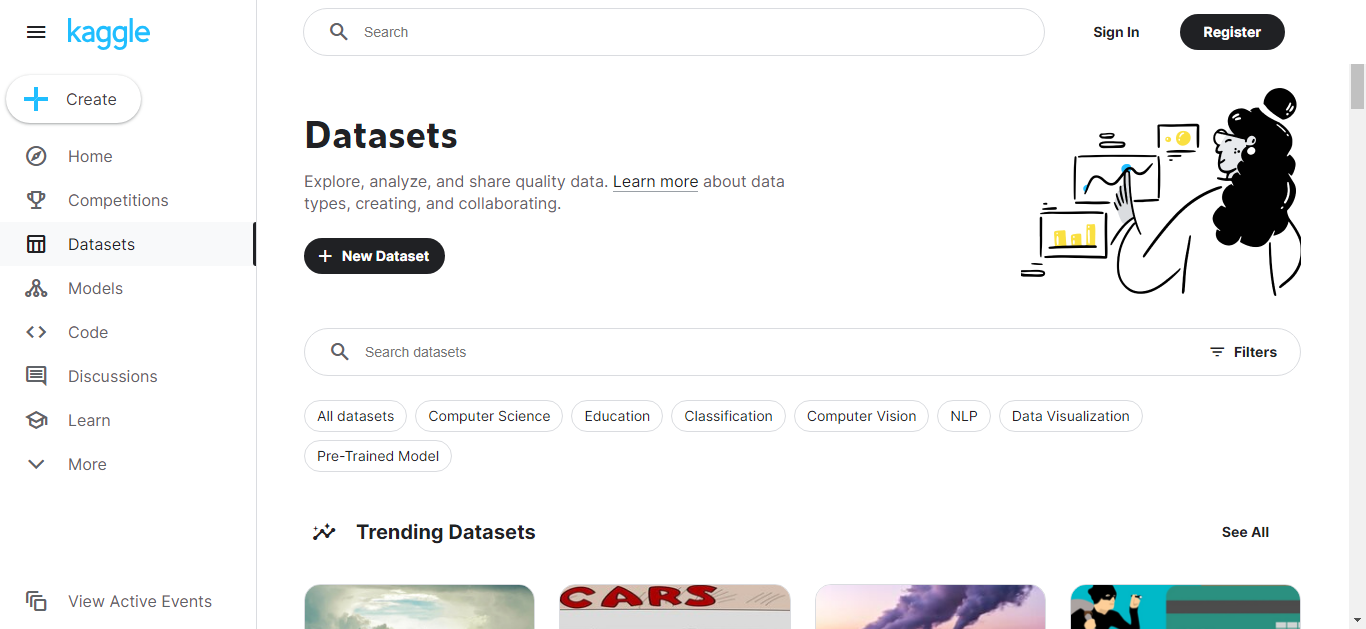Screen dimensions: 1366x629
Task: Open the Filters panel
Action: [1243, 352]
